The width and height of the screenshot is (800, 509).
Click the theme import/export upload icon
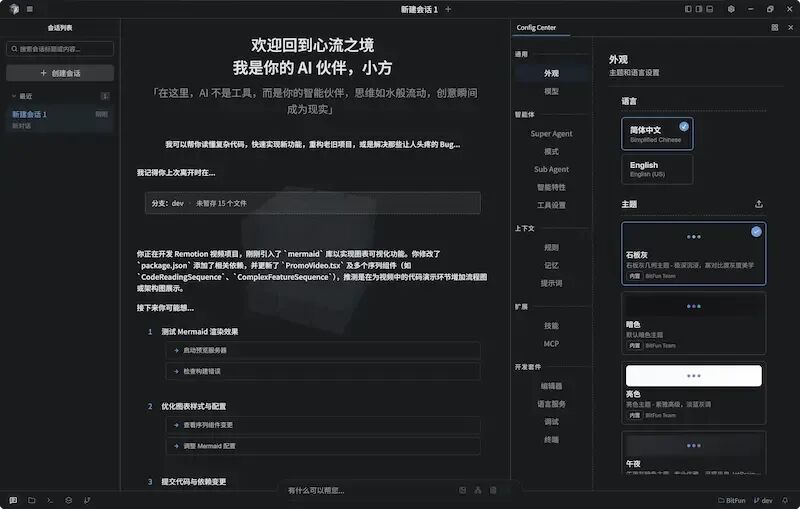(759, 204)
